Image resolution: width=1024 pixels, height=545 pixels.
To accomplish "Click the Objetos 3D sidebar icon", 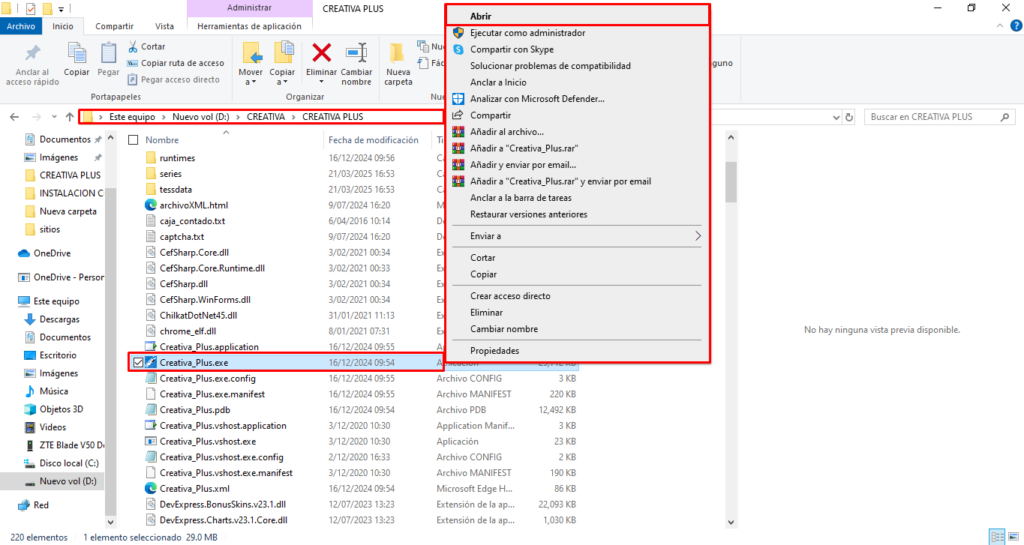I will pyautogui.click(x=29, y=409).
